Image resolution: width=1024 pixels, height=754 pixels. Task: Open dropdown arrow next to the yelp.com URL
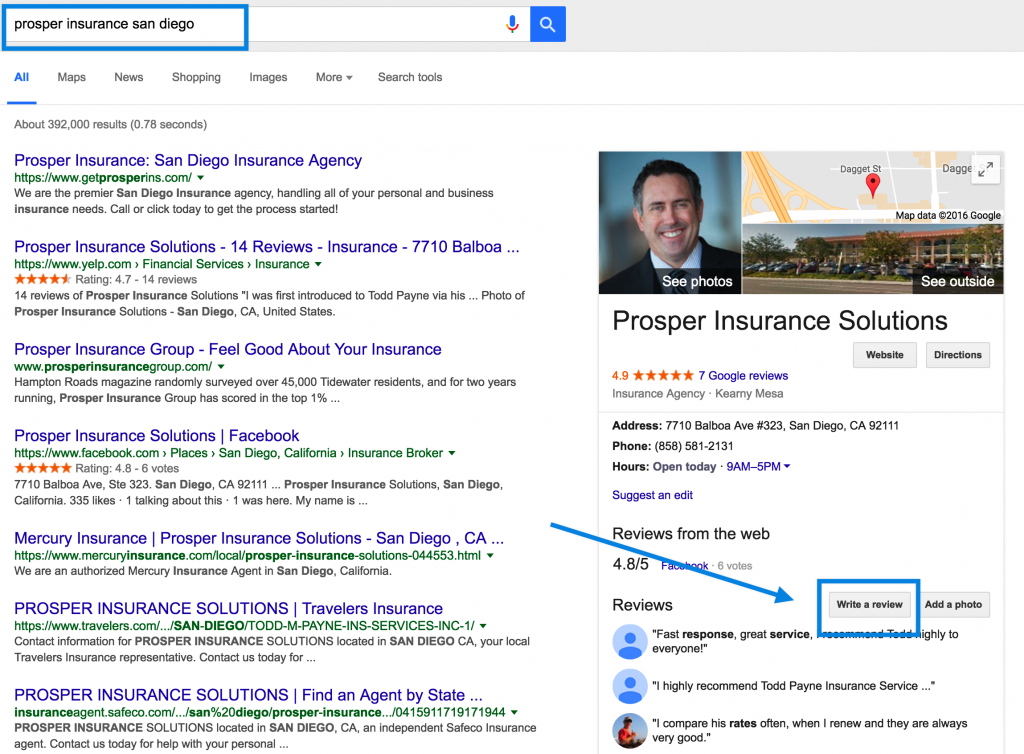click(x=318, y=264)
